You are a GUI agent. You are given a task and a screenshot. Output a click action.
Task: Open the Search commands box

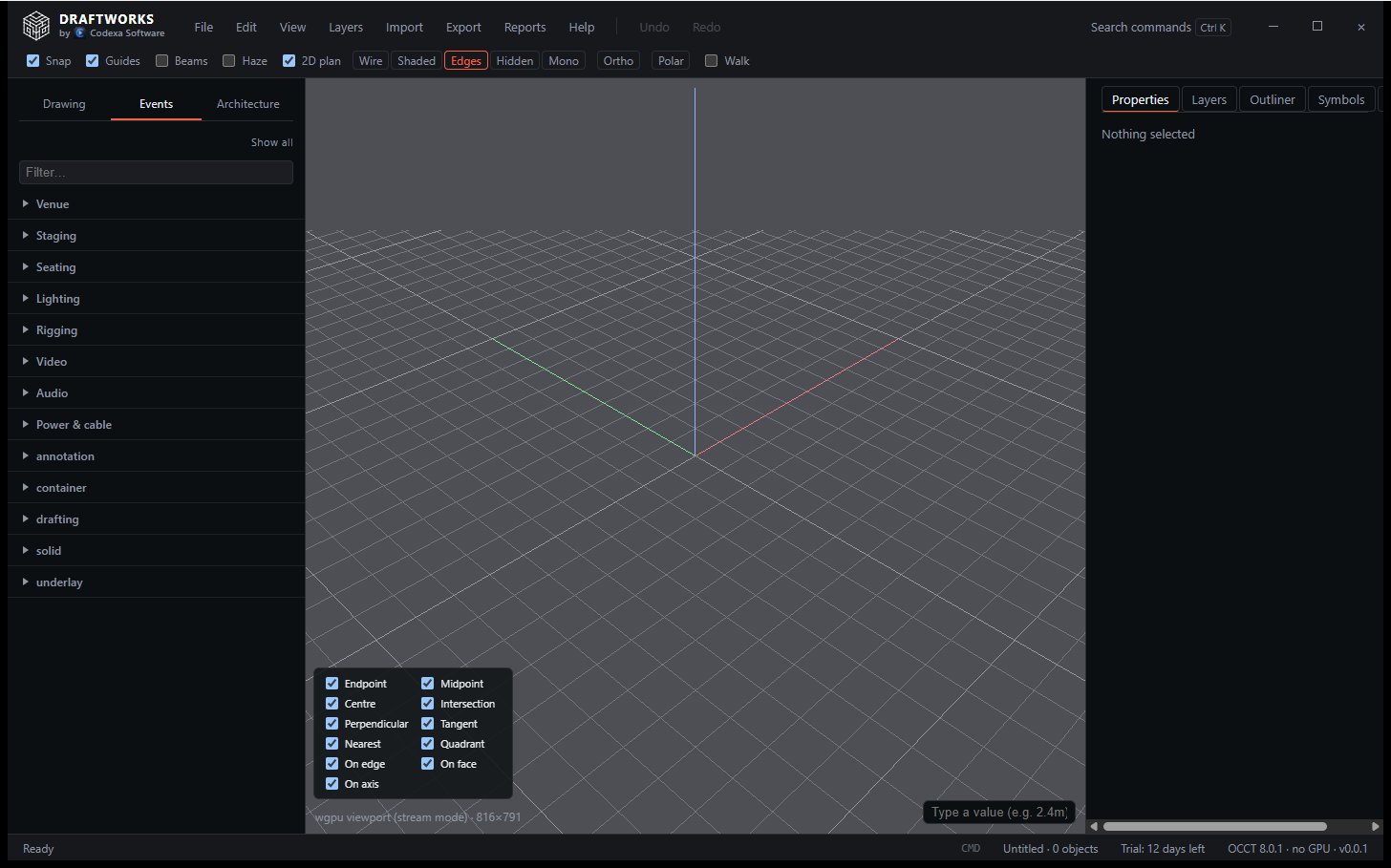(1161, 27)
